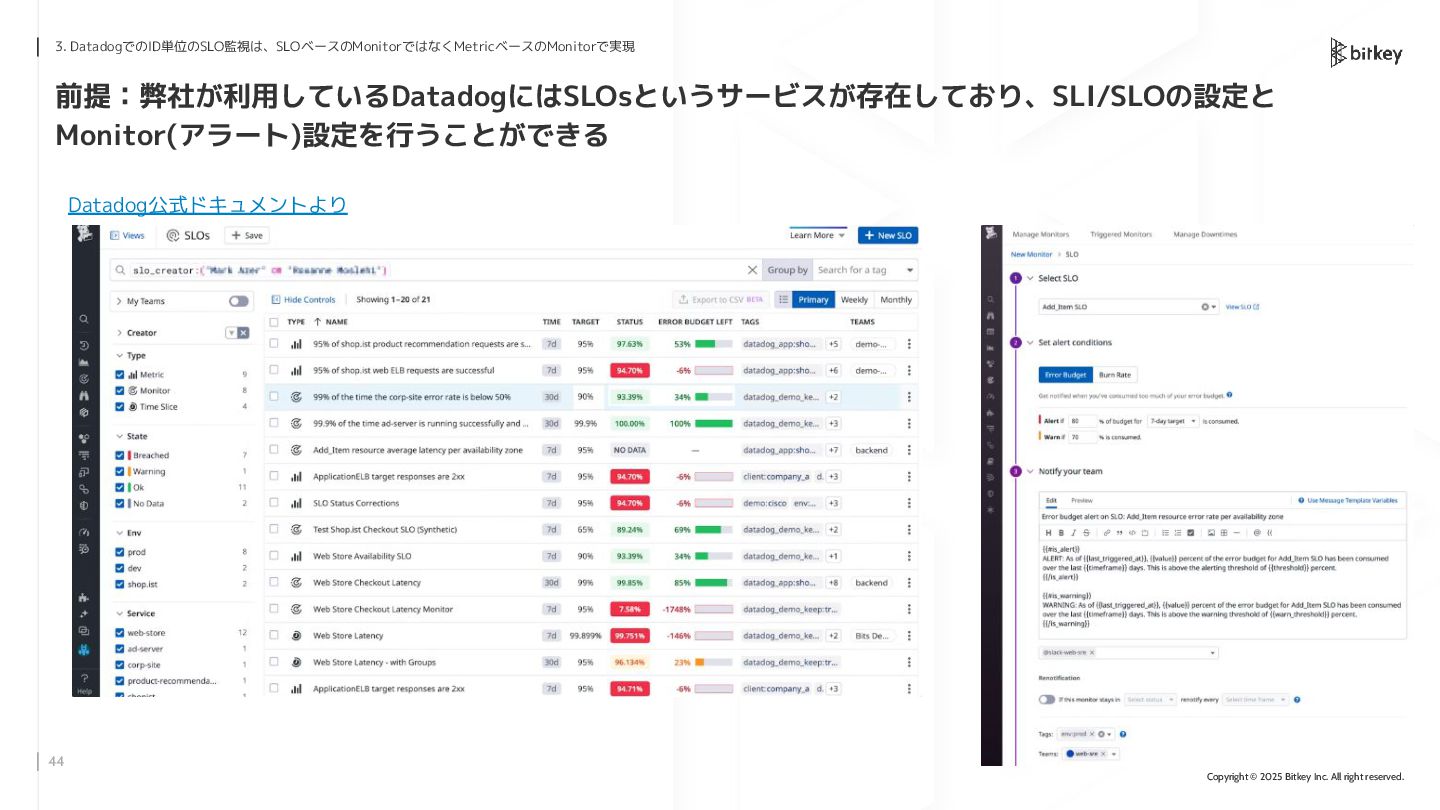Click the Tags help question icon
Viewport: 1440px width, 810px height.
point(1123,734)
